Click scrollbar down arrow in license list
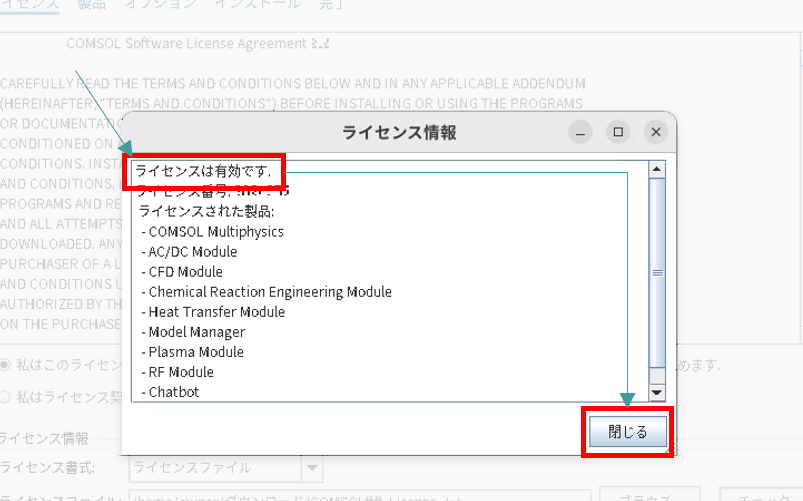The image size is (803, 501). point(657,392)
